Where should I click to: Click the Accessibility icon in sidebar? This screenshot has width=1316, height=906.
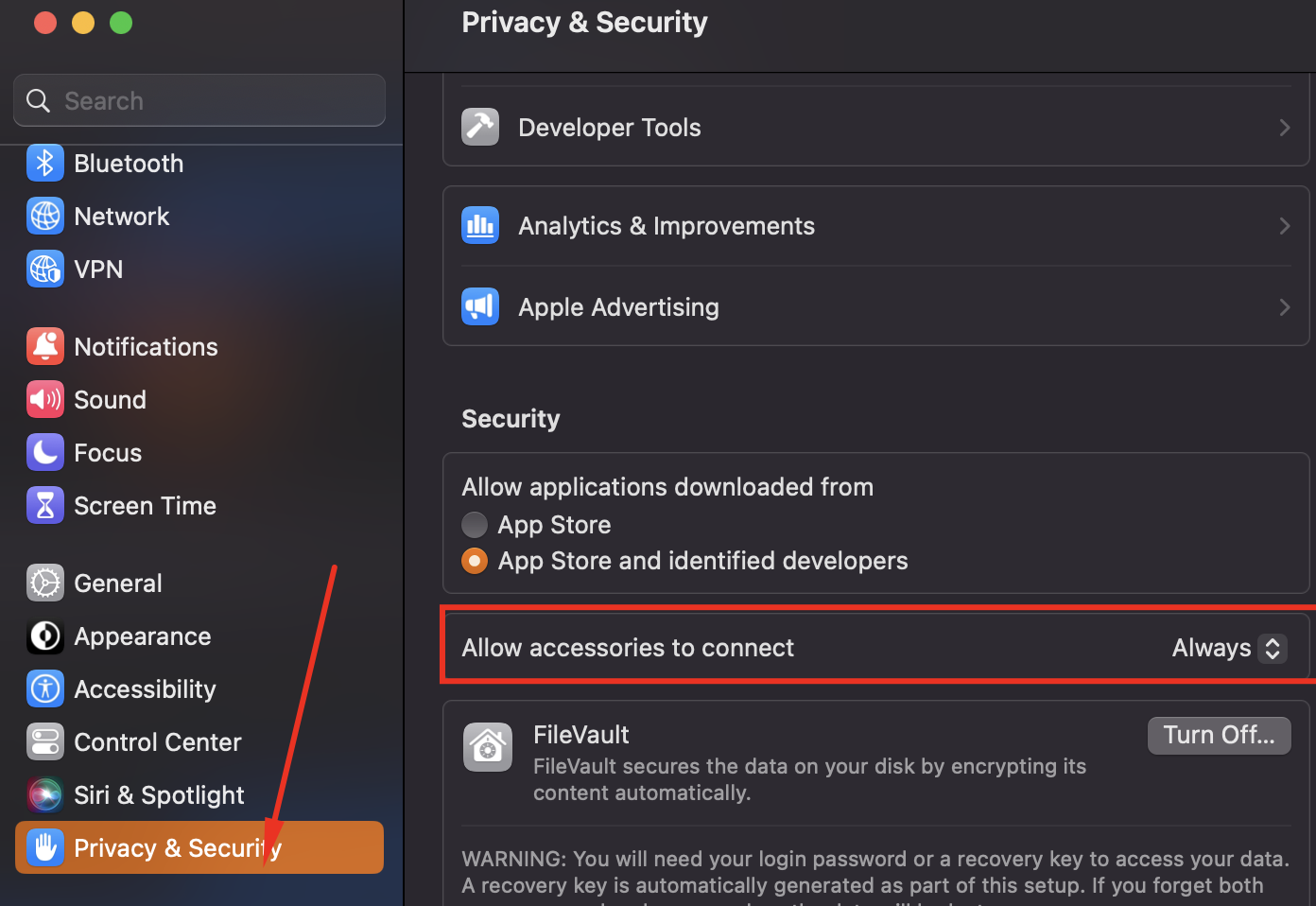tap(44, 689)
